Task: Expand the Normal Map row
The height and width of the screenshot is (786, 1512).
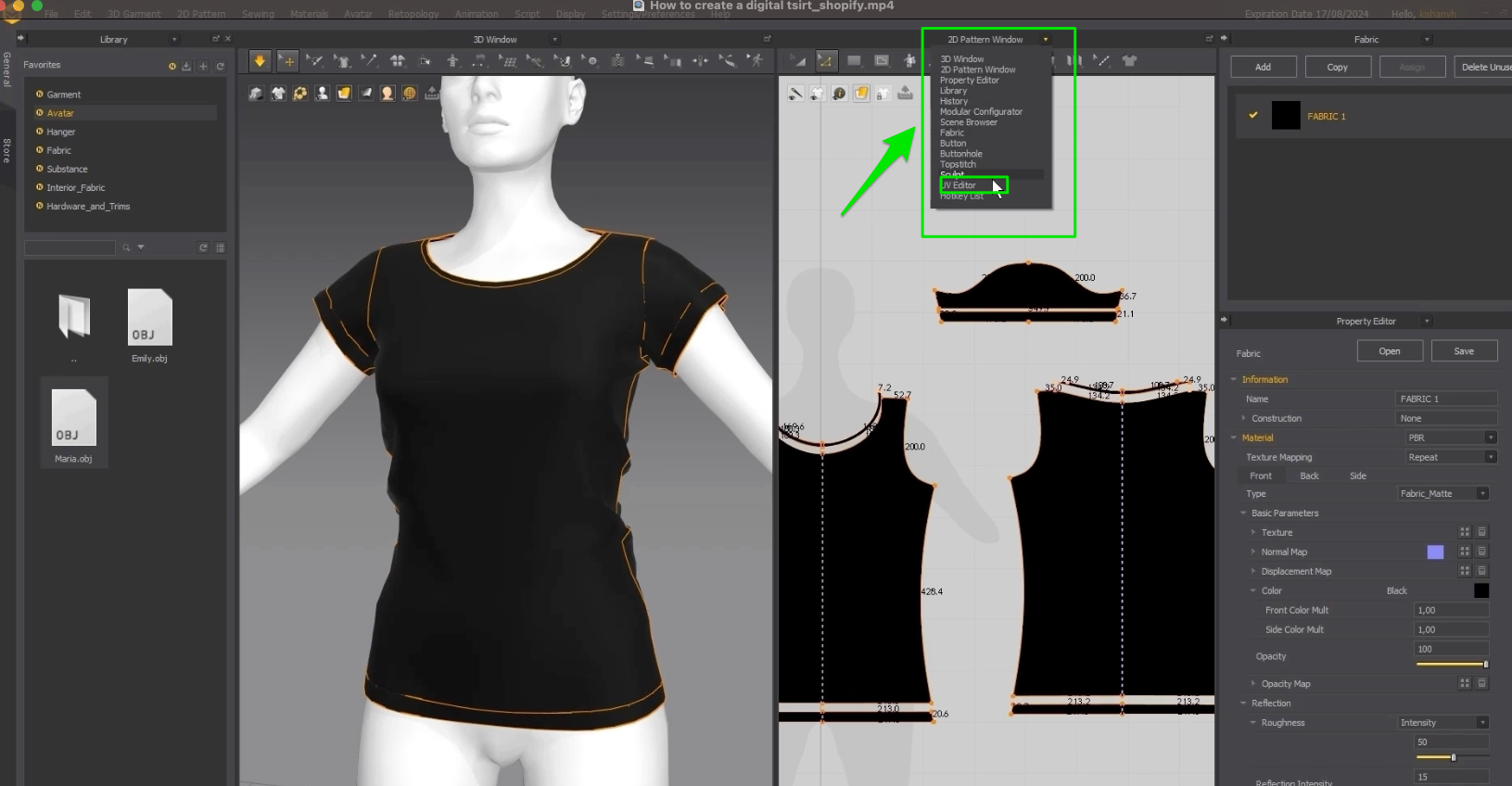Action: 1253,551
